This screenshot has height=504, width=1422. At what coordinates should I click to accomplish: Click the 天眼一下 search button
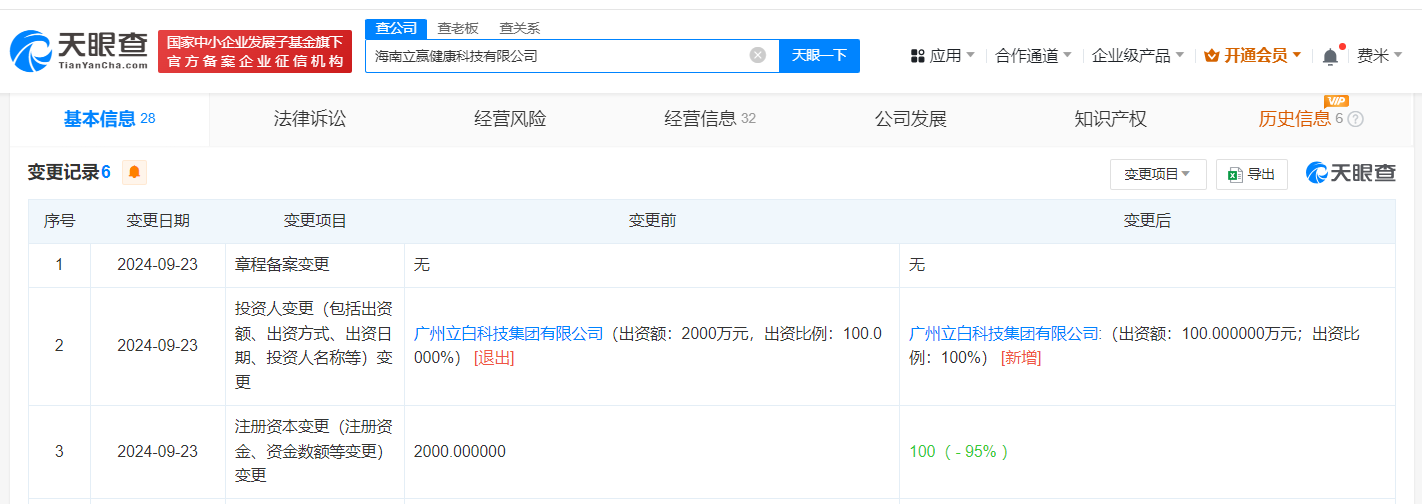coord(819,56)
